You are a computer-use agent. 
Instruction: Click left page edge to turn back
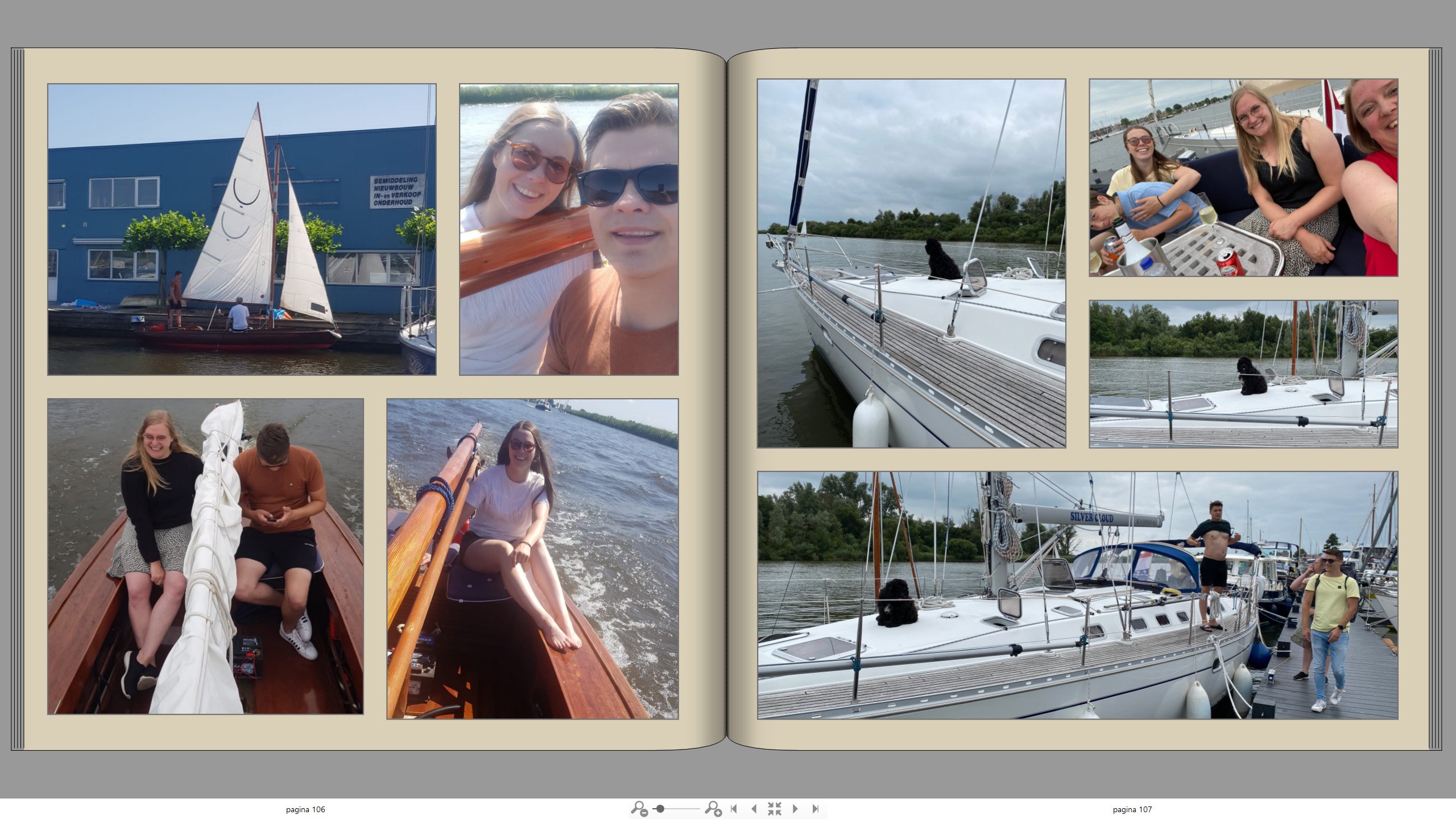point(17,398)
